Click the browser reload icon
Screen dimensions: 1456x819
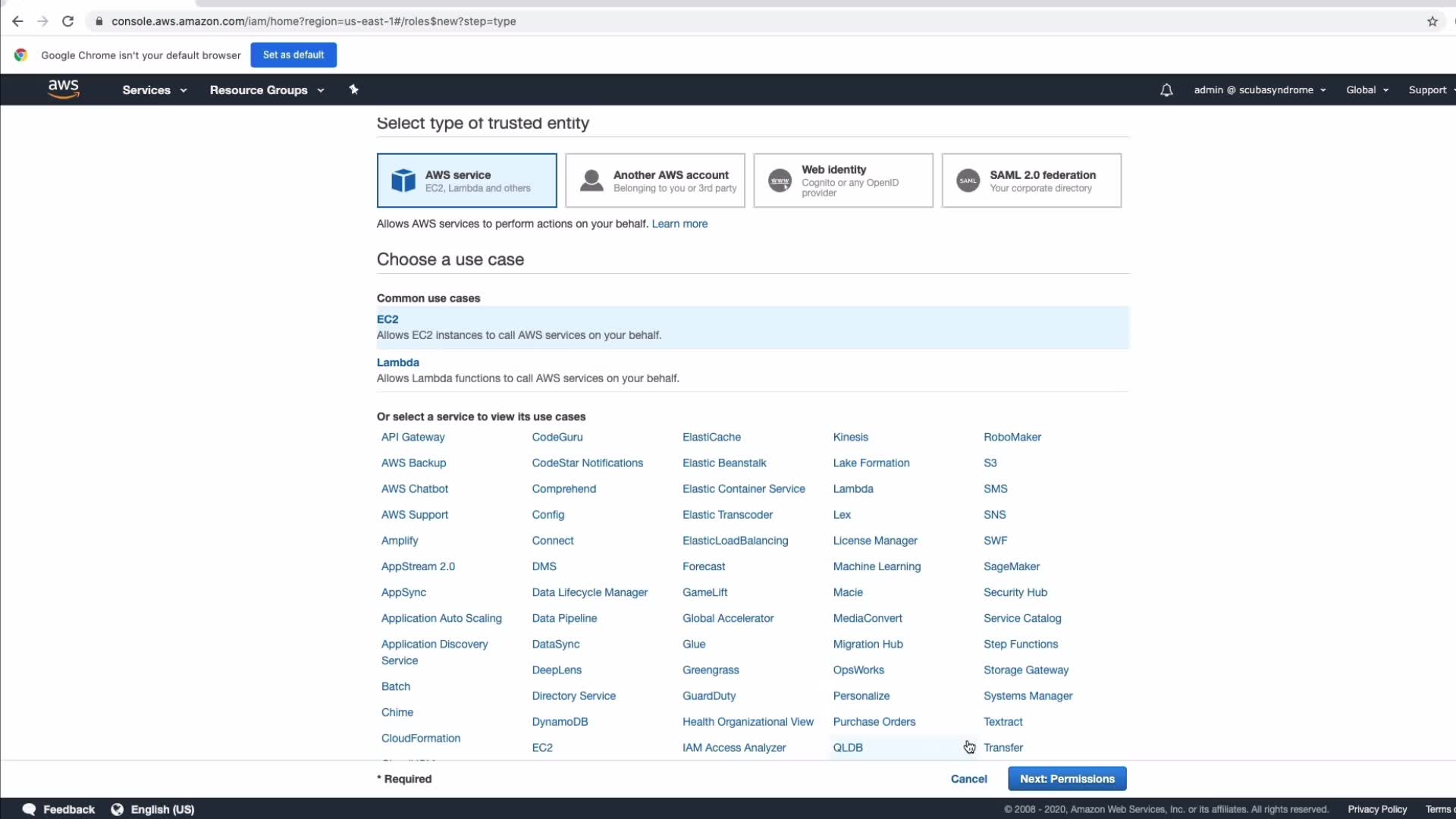tap(68, 21)
